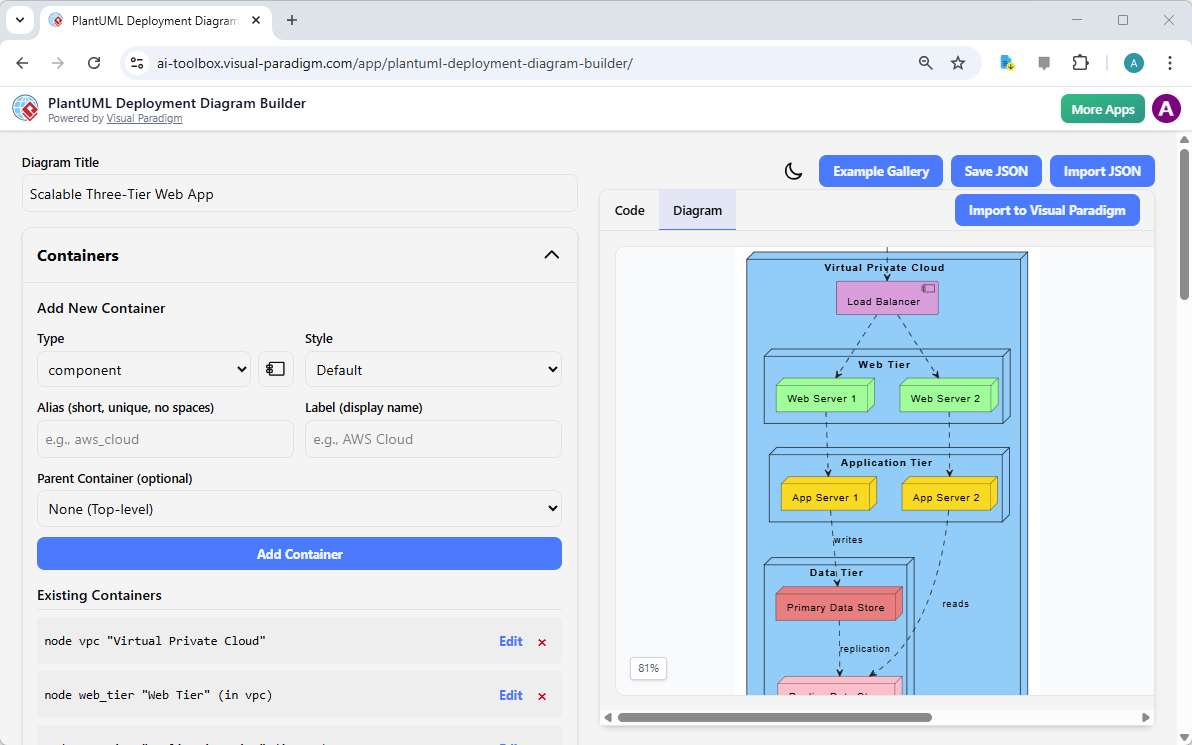
Task: Open the container Type dropdown showing component
Action: click(143, 369)
